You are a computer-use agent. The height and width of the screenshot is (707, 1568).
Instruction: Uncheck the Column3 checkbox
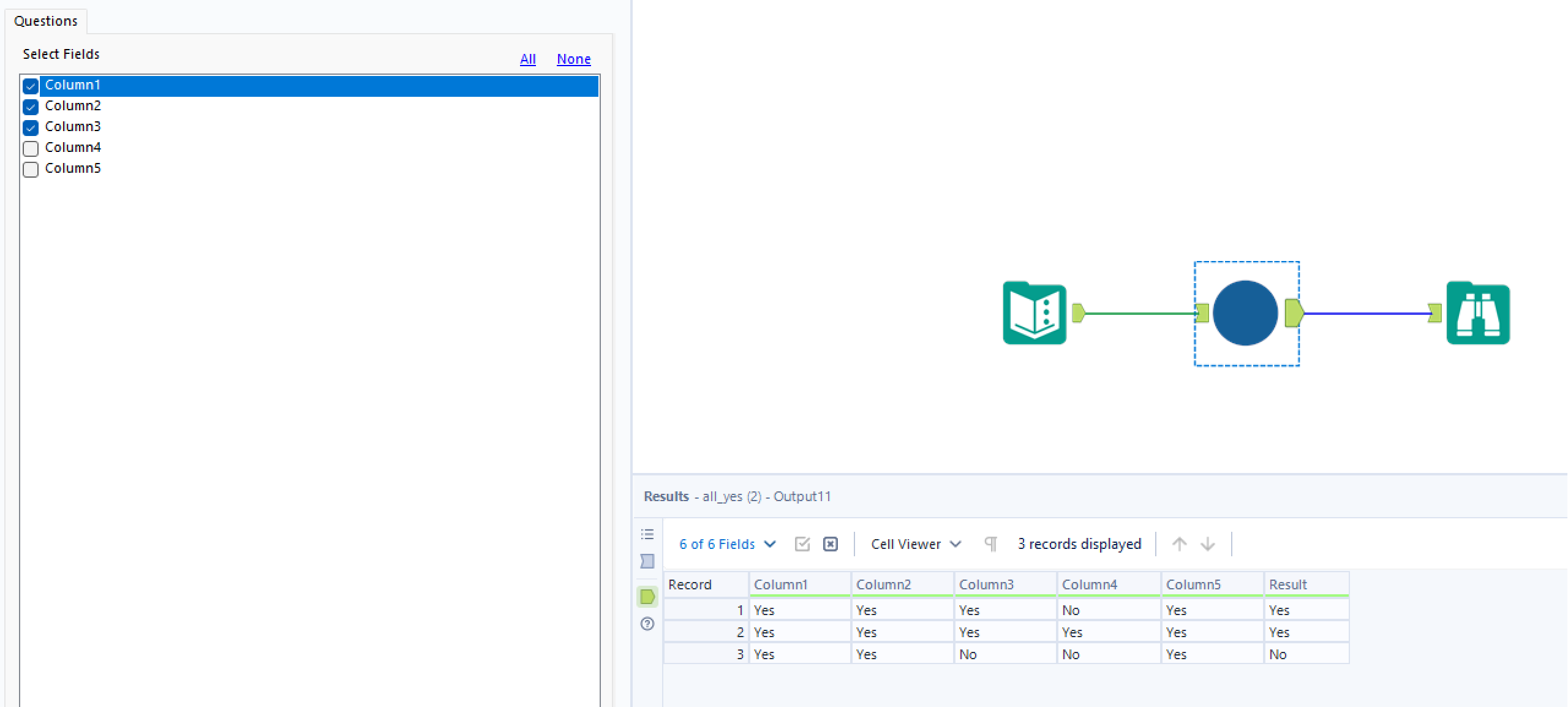click(31, 127)
